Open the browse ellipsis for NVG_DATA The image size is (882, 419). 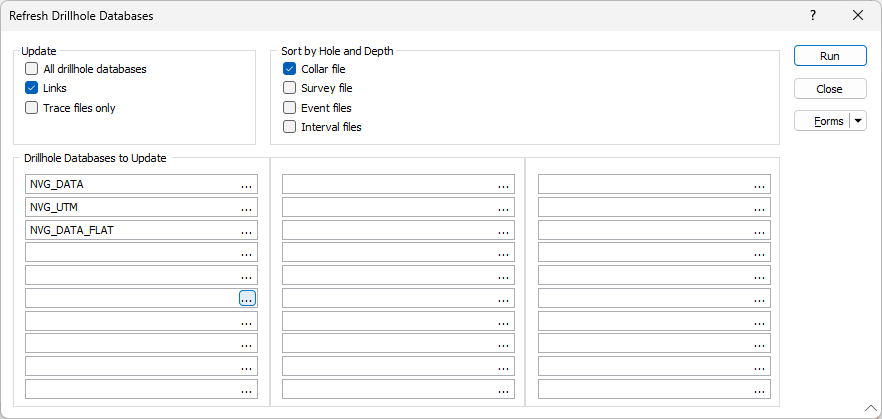(246, 184)
